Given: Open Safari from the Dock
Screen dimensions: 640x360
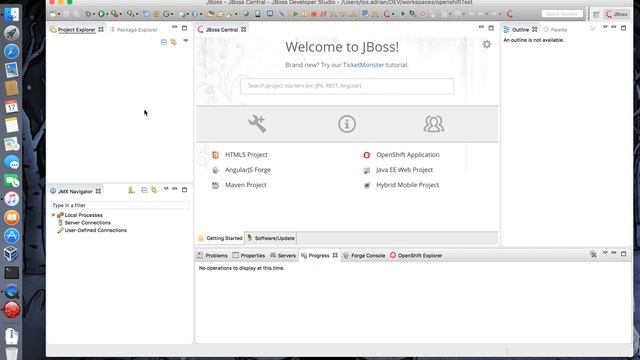Looking at the screenshot, I should click(11, 51).
